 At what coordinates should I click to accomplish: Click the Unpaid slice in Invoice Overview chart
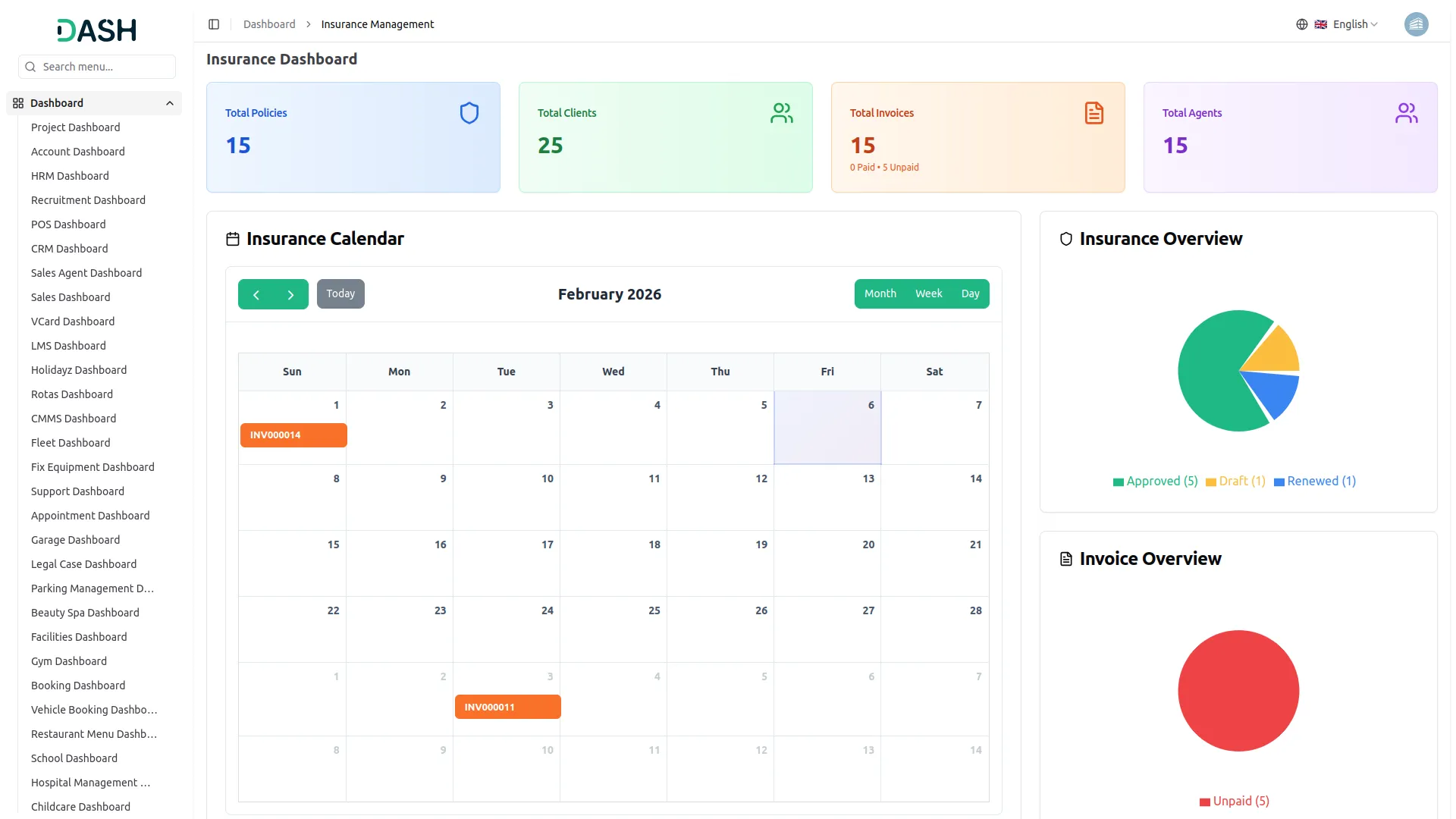(1238, 691)
